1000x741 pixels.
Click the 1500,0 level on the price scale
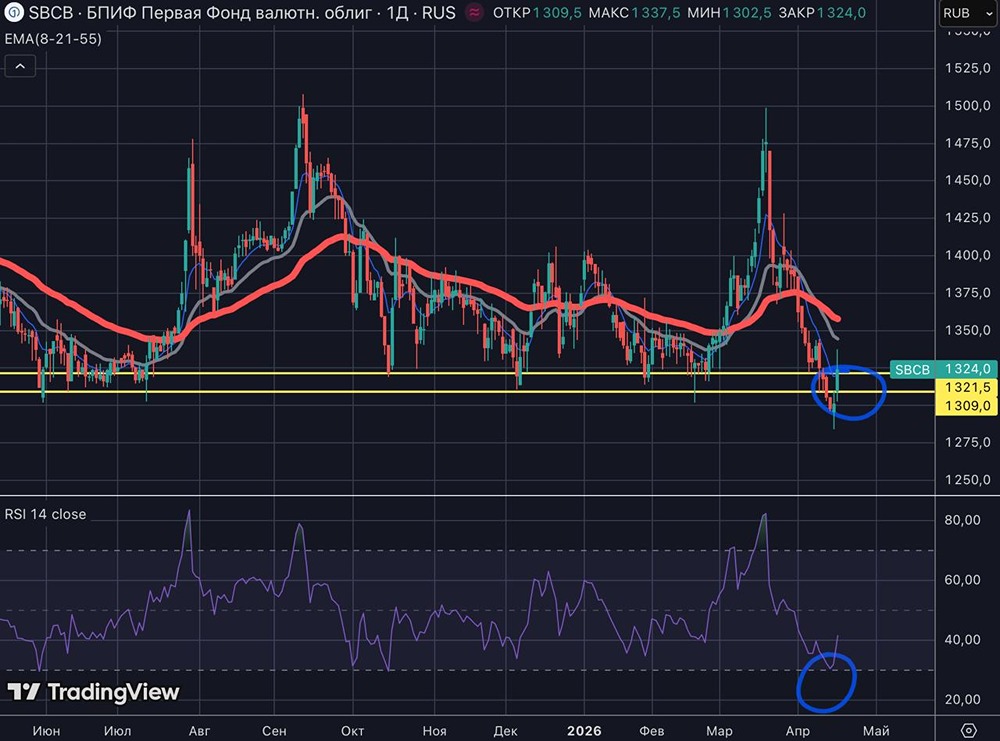967,106
